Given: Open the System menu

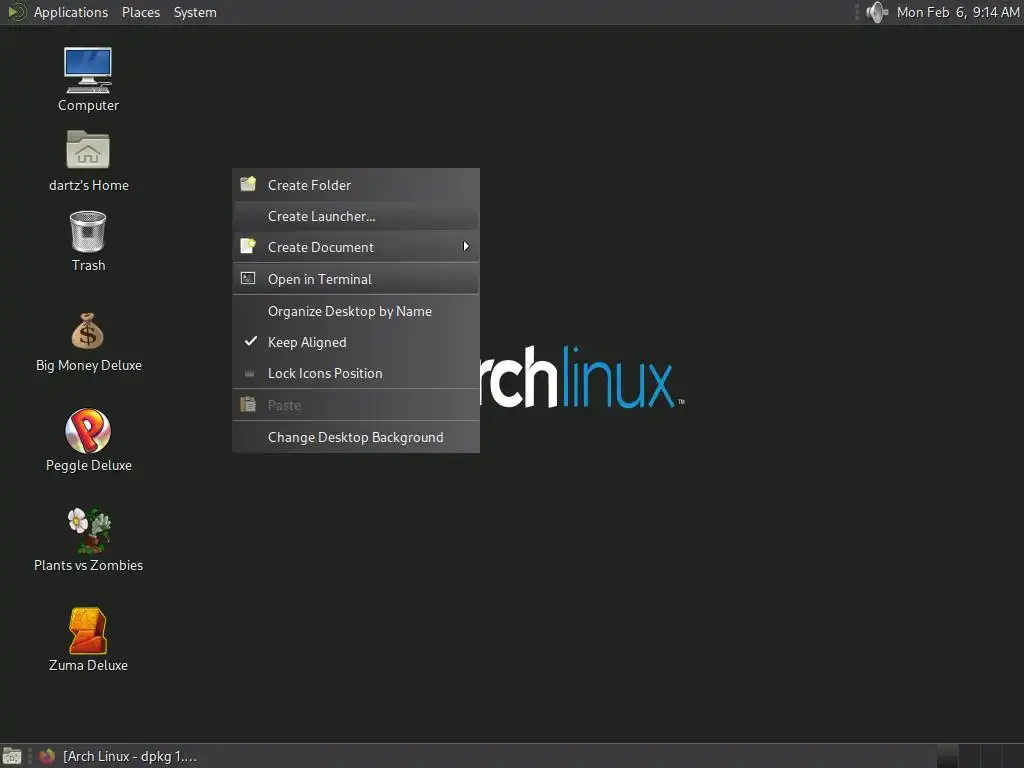Looking at the screenshot, I should pos(195,12).
